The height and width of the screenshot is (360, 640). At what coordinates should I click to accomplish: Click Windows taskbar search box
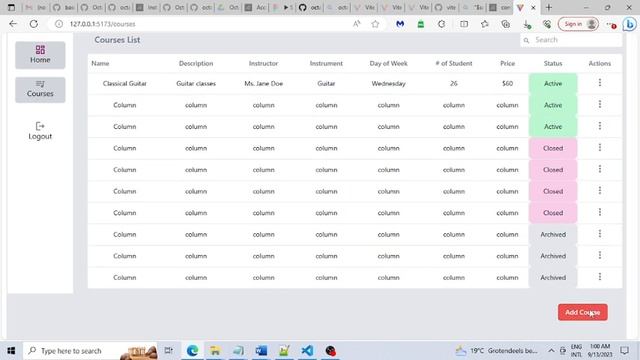click(x=90, y=351)
